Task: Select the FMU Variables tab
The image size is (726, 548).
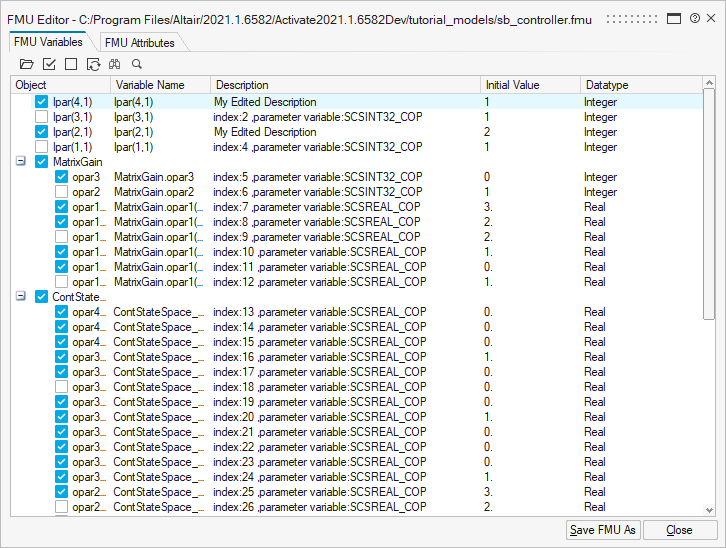Action: (x=49, y=42)
